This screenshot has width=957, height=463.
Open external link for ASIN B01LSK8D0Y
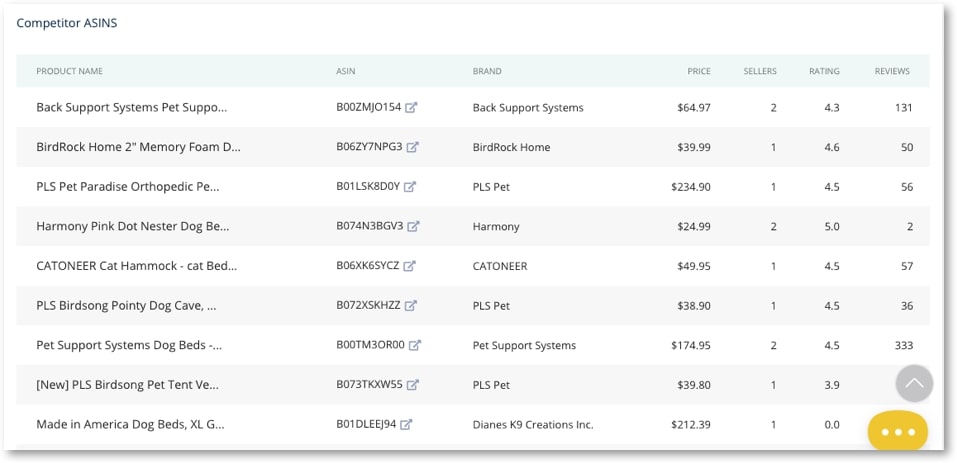pos(410,187)
